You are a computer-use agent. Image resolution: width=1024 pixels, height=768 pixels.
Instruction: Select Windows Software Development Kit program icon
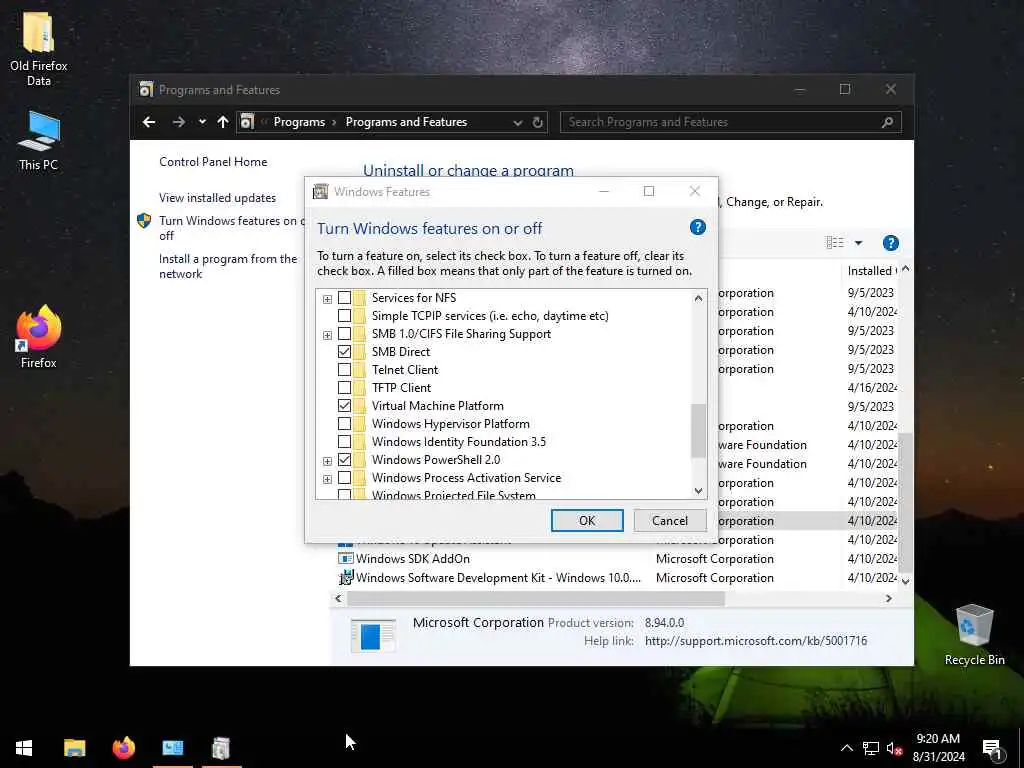point(345,577)
